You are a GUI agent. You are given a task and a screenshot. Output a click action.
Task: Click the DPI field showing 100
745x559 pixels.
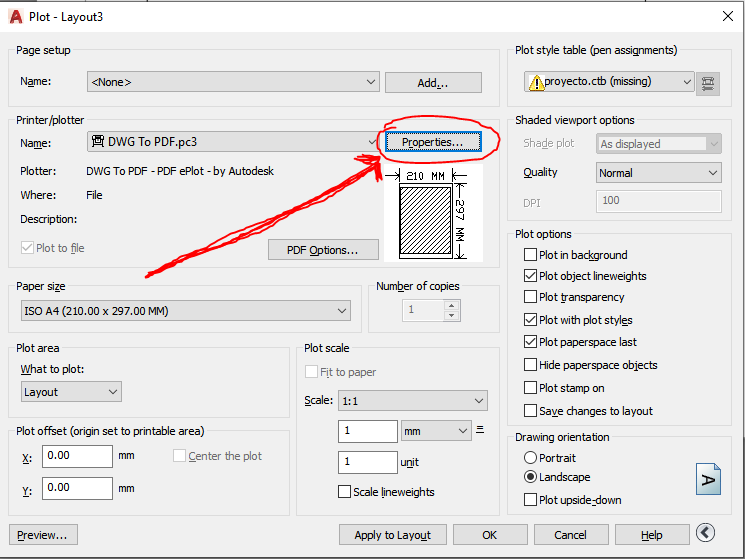pyautogui.click(x=659, y=201)
